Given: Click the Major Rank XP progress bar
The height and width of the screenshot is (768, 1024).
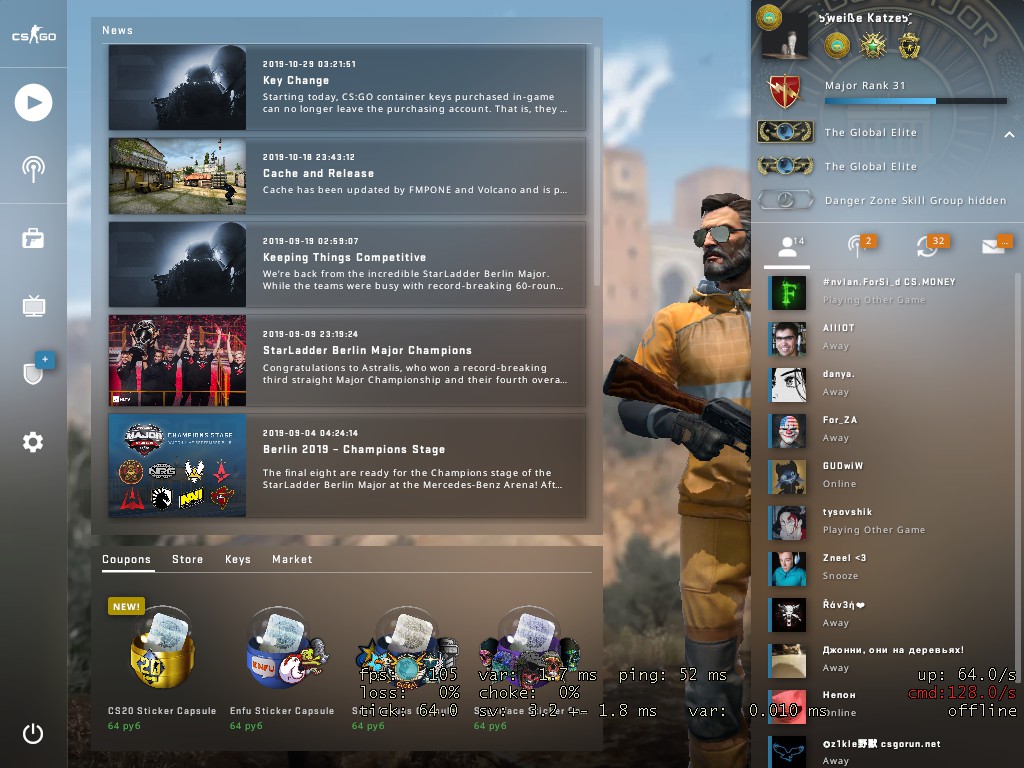Looking at the screenshot, I should point(916,101).
